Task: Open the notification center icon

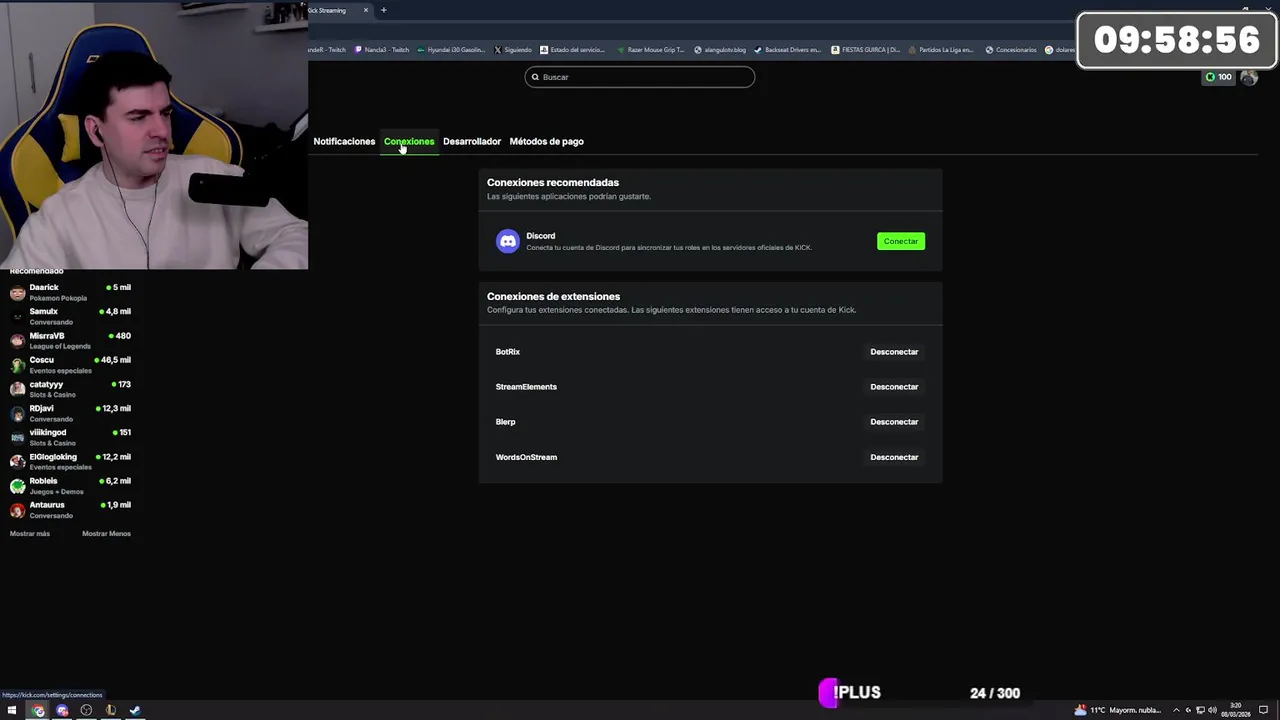Action: pos(1264,710)
